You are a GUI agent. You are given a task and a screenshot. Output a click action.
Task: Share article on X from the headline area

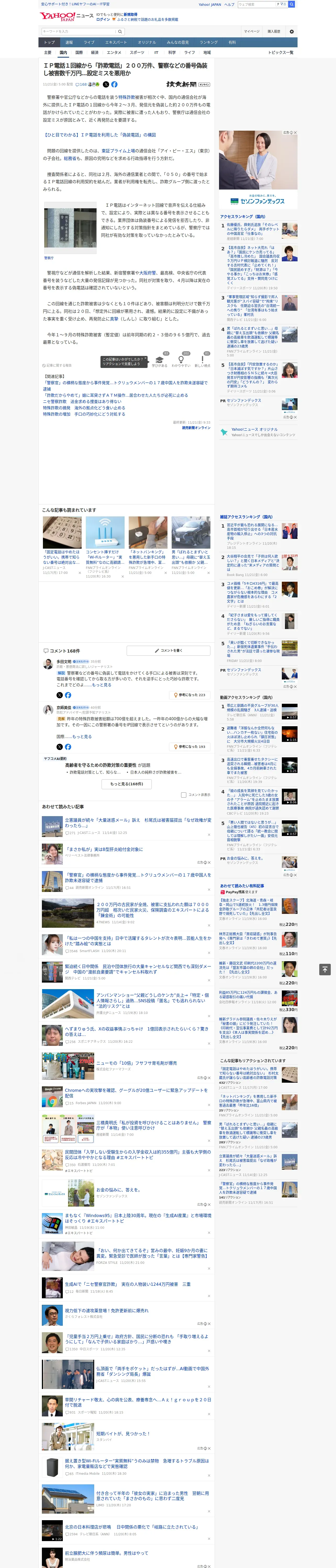coord(106,85)
